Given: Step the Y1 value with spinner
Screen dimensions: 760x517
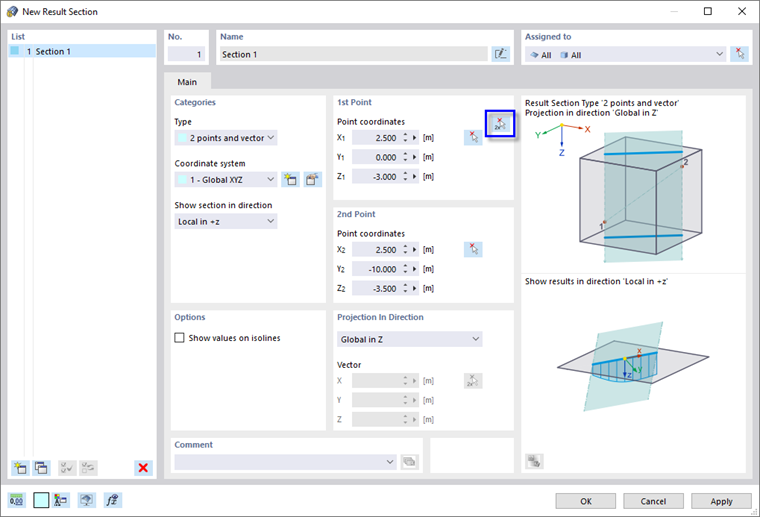Looking at the screenshot, I should (x=406, y=157).
